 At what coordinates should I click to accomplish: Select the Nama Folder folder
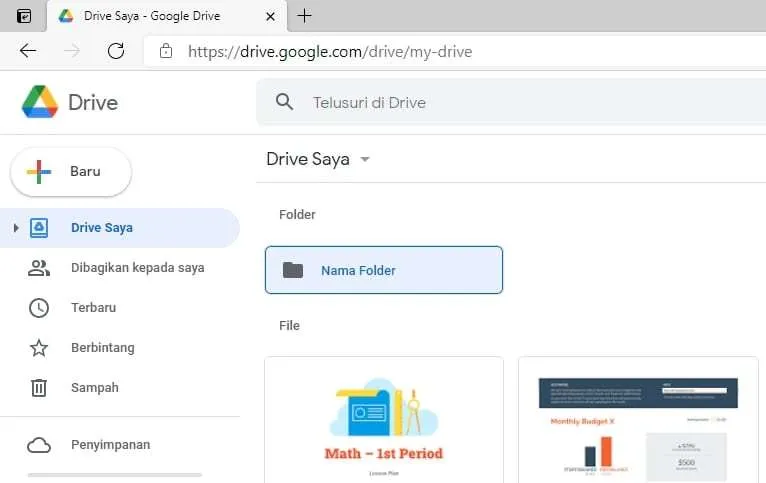click(x=384, y=270)
